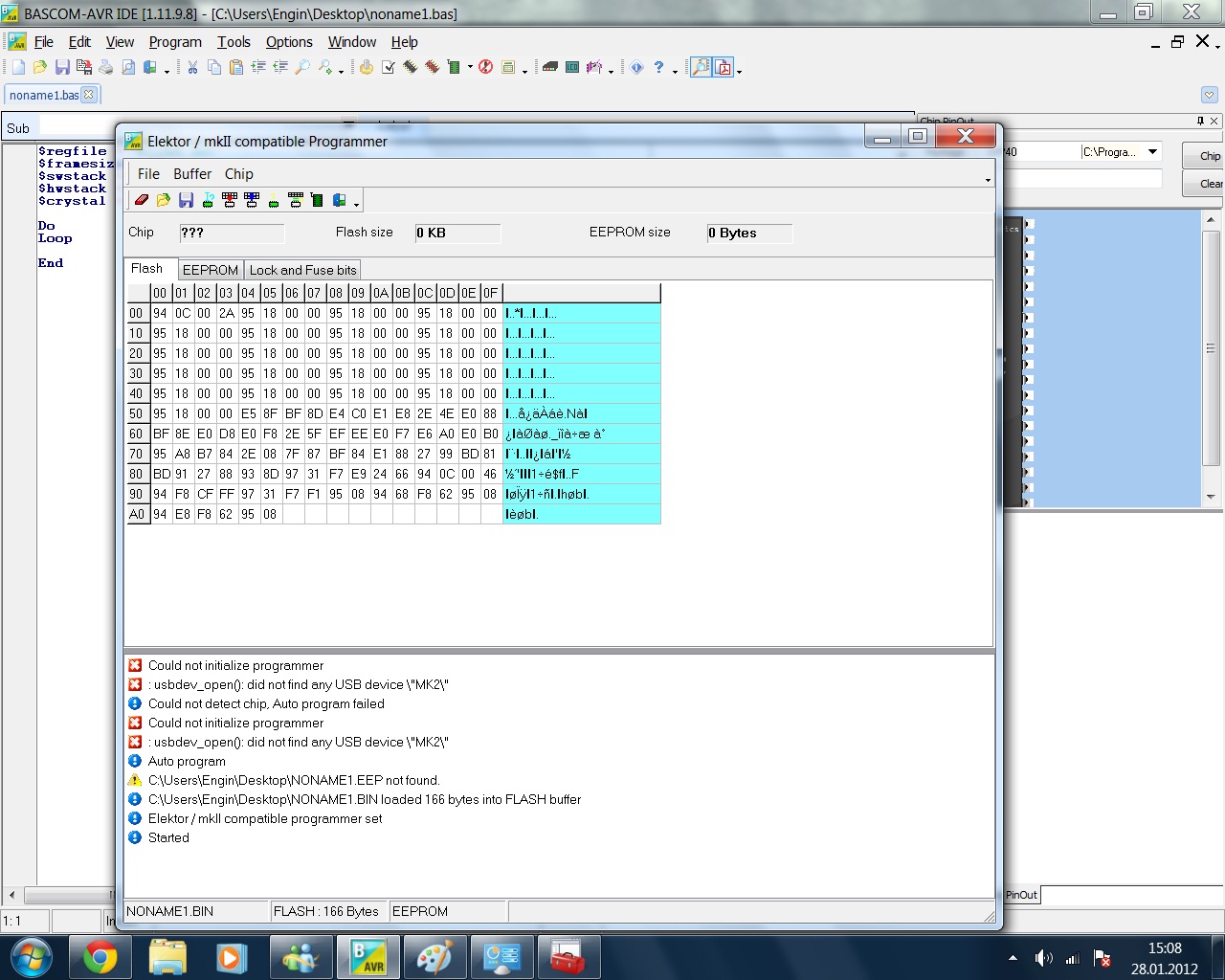Open Paint from the taskbar

435,957
